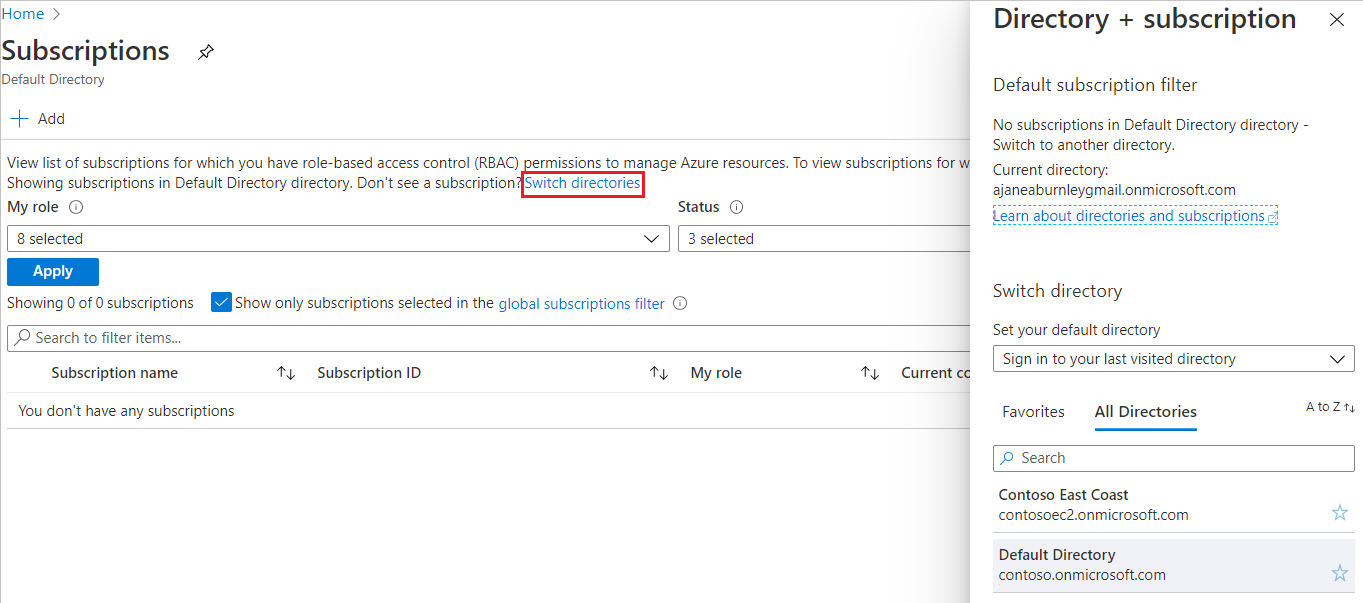Click the Add subscription plus icon
Image resolution: width=1363 pixels, height=603 pixels.
click(19, 118)
